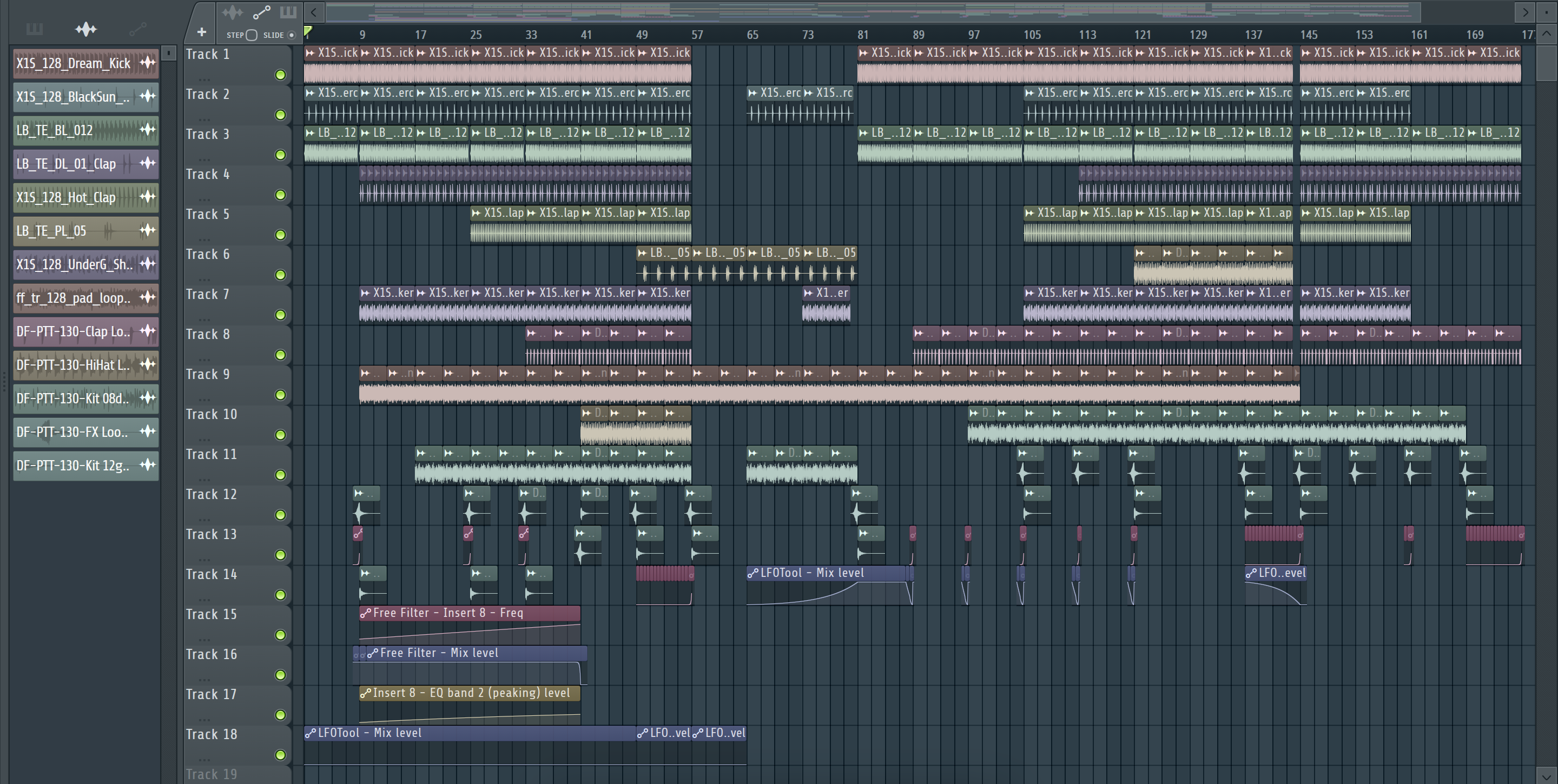Click the green playhead marker at song start
1558x784 pixels.
point(308,31)
